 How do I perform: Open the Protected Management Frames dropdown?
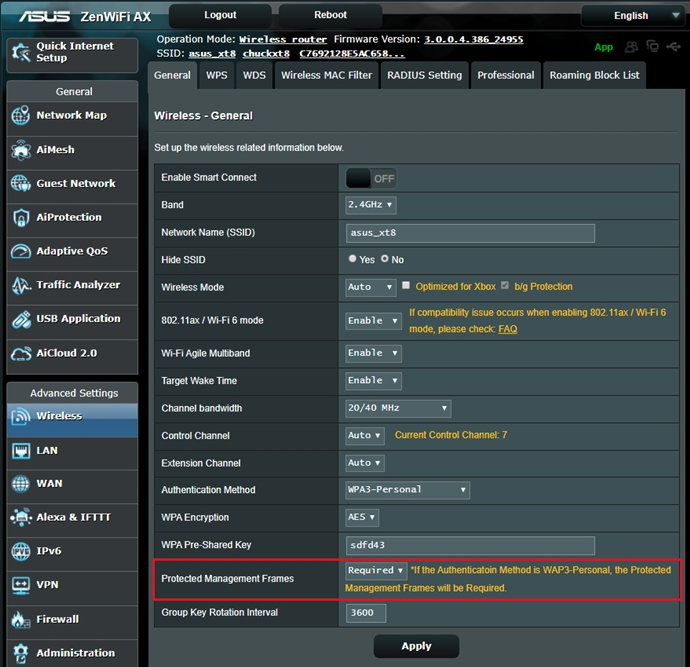[x=376, y=571]
